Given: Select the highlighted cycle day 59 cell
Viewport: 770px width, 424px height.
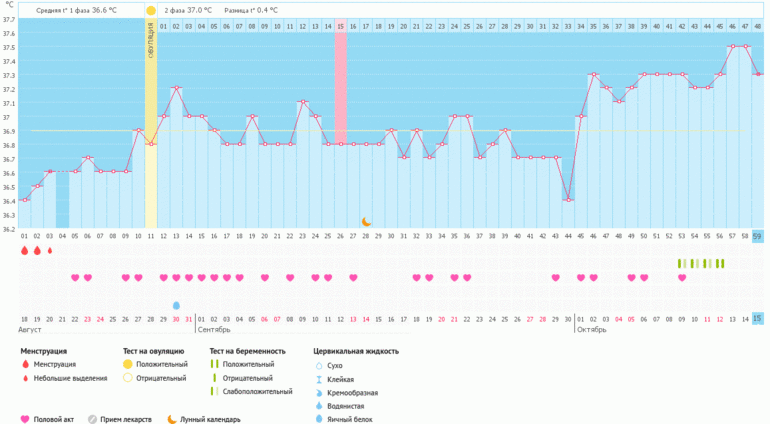Looking at the screenshot, I should 757,235.
